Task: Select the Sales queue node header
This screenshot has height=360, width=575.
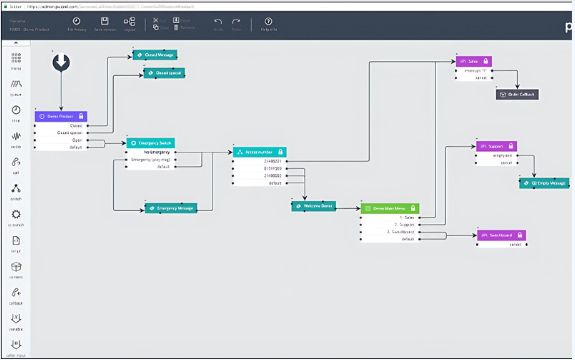Action: tap(474, 61)
